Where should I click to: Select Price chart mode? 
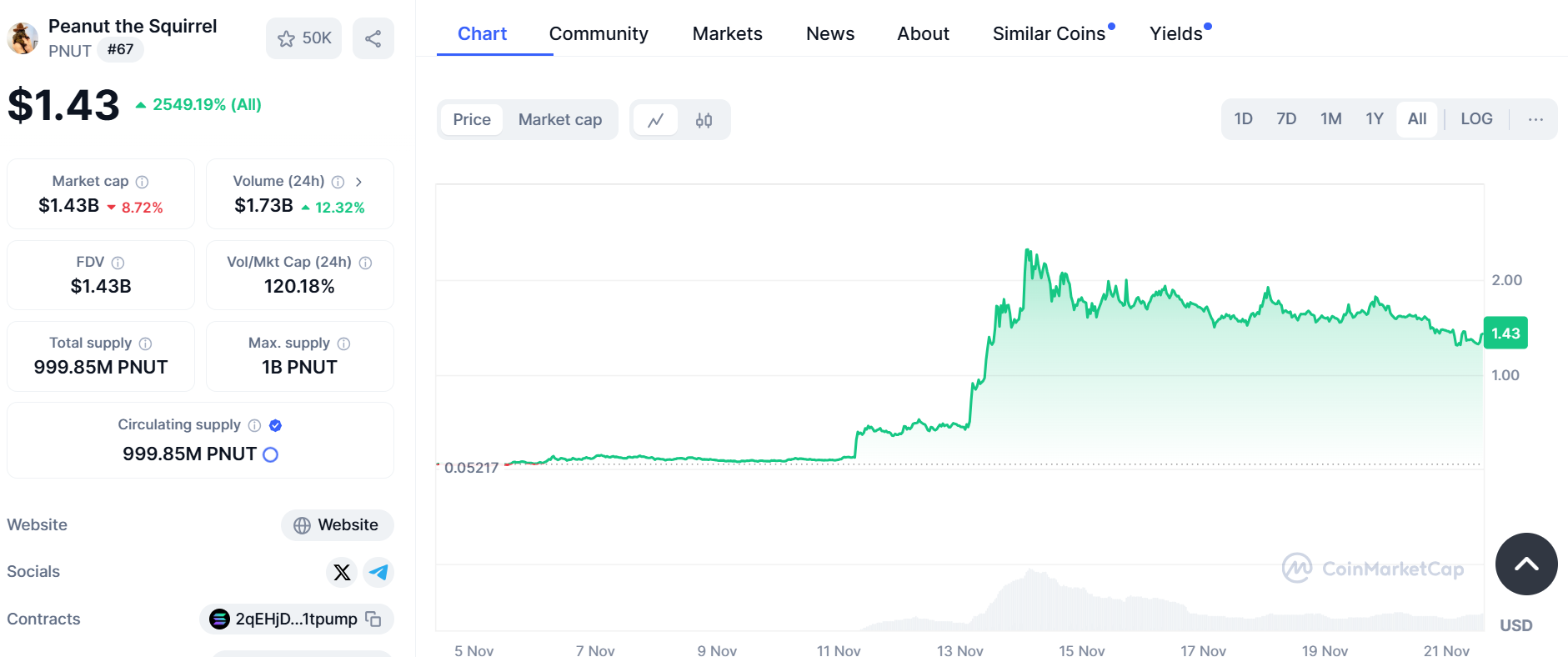pos(472,119)
